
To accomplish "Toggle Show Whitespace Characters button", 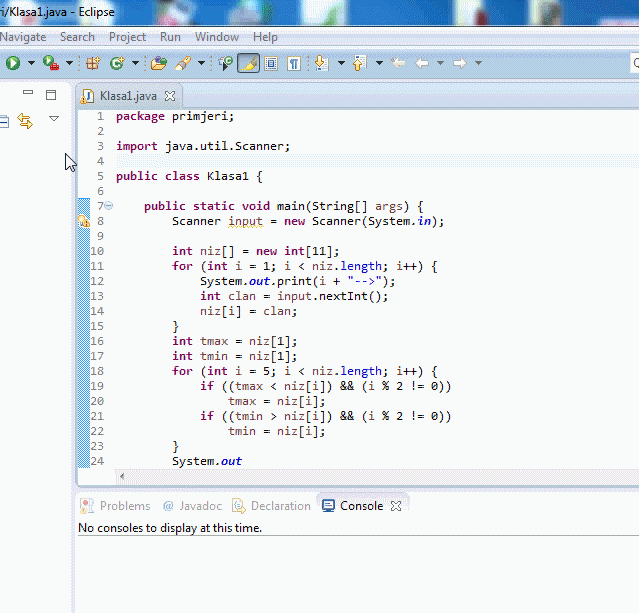I will (294, 63).
